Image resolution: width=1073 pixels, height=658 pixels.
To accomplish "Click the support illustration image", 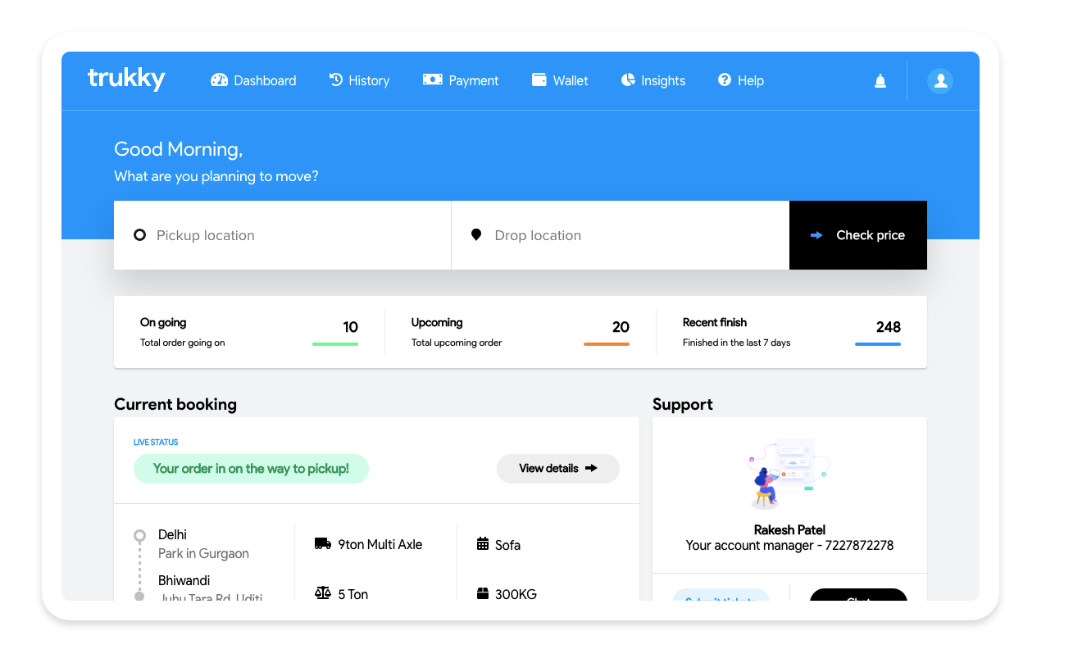I will (x=788, y=474).
